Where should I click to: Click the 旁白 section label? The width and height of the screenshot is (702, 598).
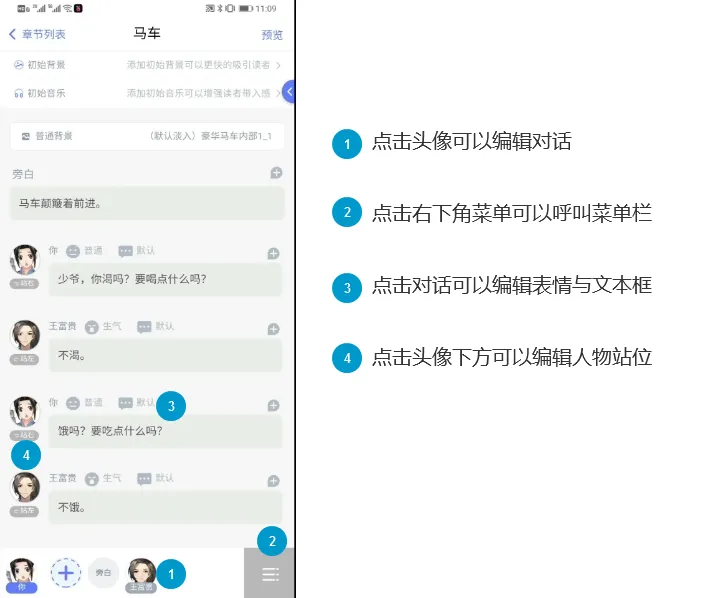[23, 174]
